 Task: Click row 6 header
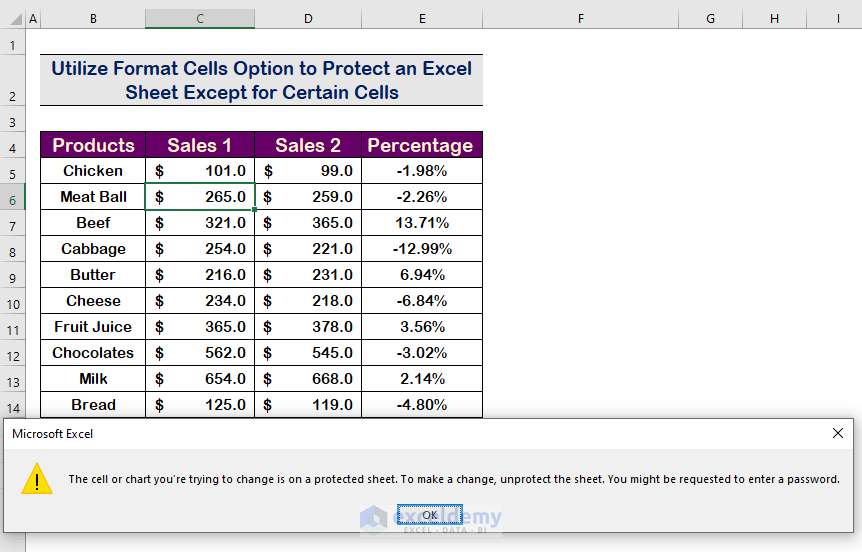coord(12,198)
